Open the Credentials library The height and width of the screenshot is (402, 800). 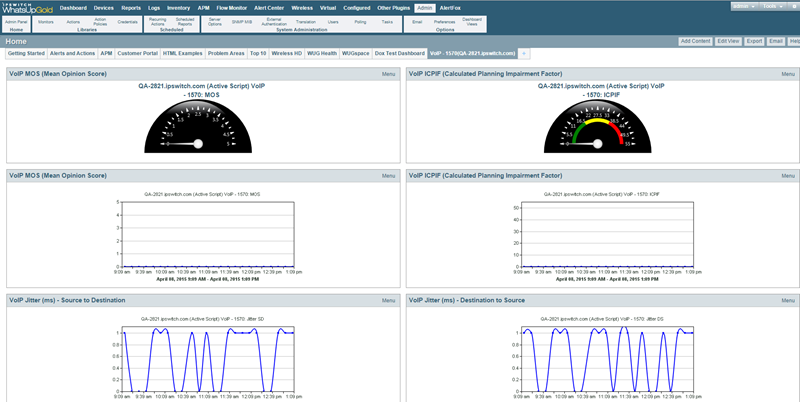[x=127, y=22]
